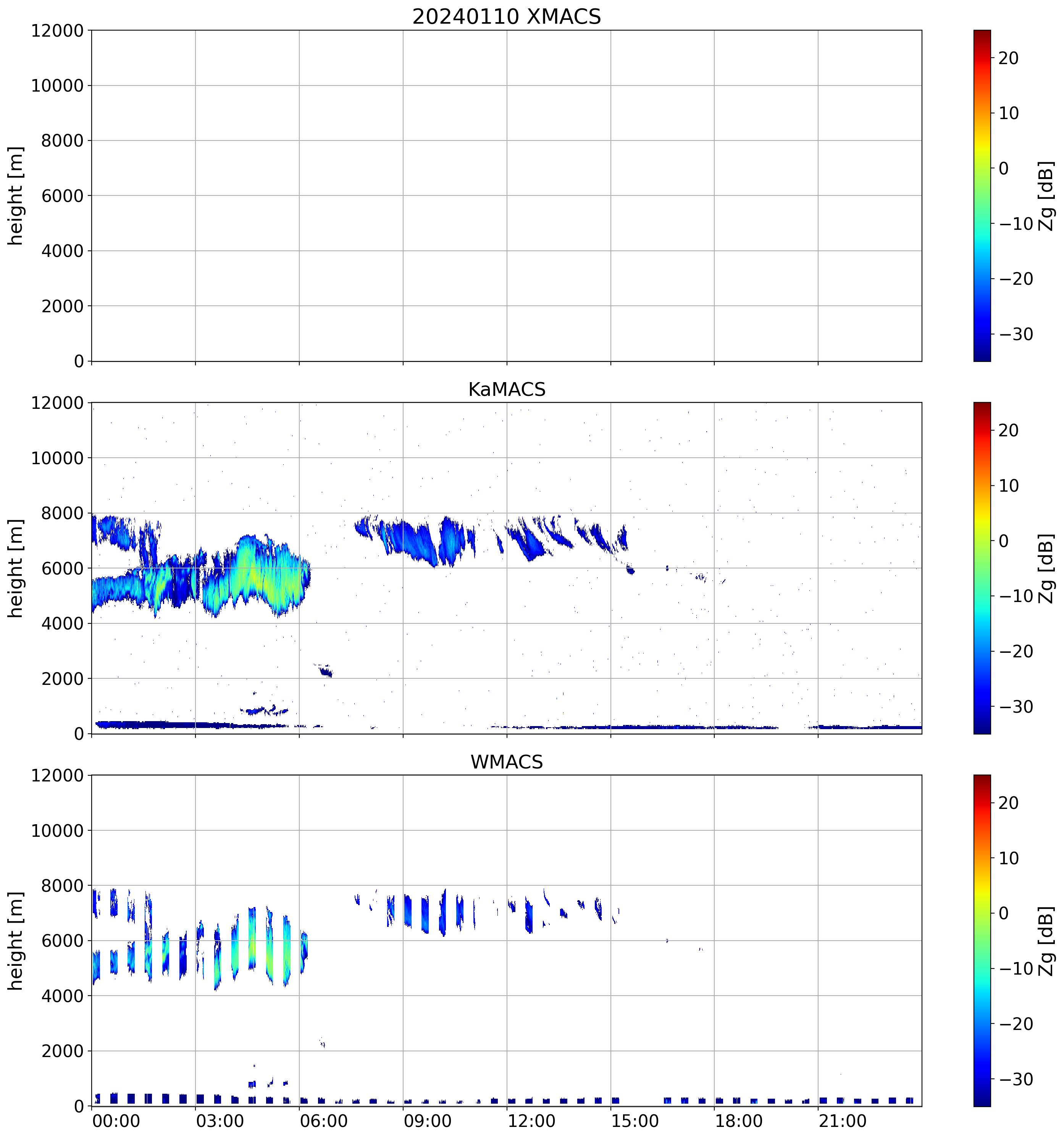Click the '20240110 XMACS' plot title
This screenshot has height=1138, width=1064.
[x=506, y=16]
